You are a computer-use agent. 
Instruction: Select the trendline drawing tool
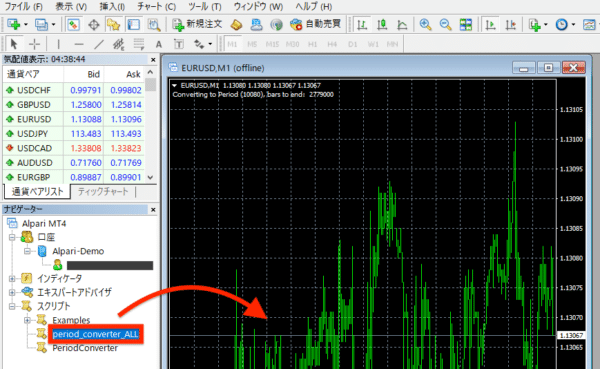(99, 44)
